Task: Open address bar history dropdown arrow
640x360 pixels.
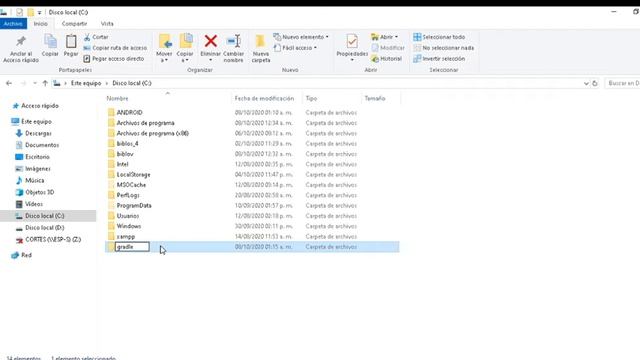Action: point(586,83)
